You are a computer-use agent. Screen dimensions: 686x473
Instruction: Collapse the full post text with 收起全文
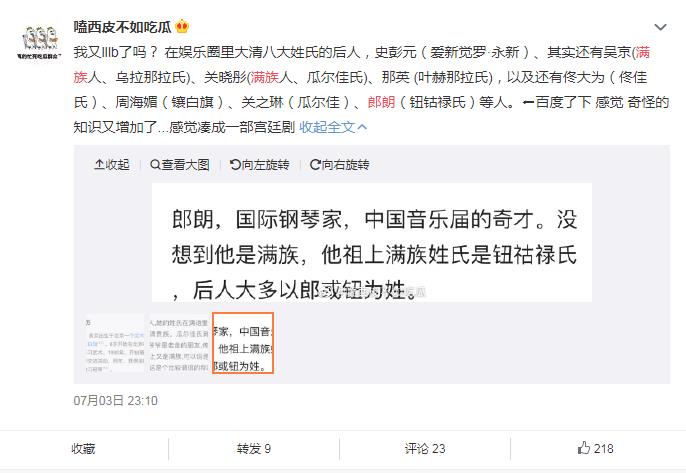[x=333, y=127]
